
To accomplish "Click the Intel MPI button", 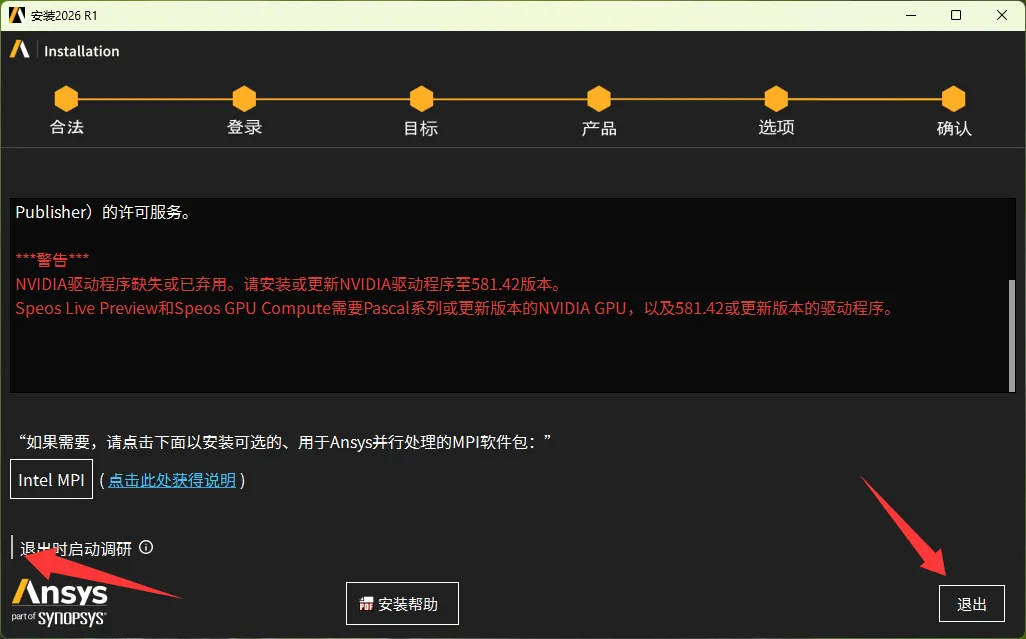I will [x=51, y=479].
